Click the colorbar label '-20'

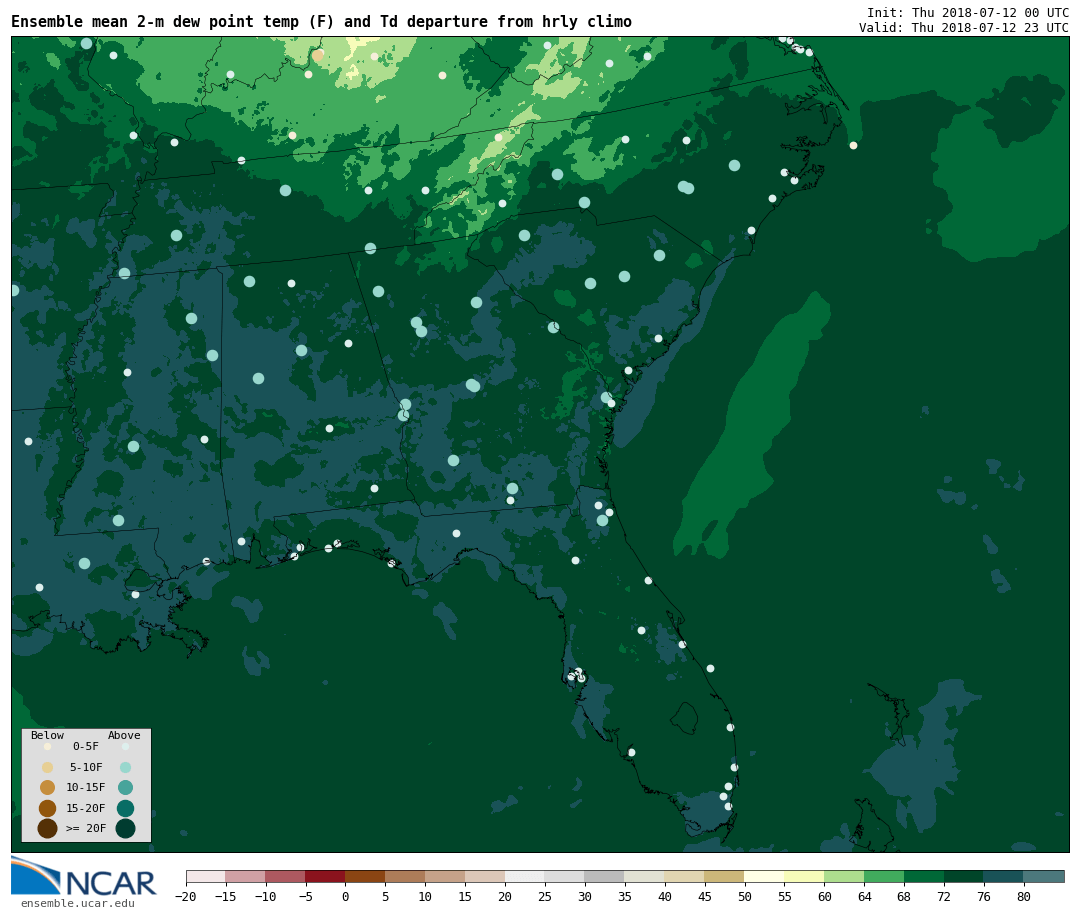(185, 896)
